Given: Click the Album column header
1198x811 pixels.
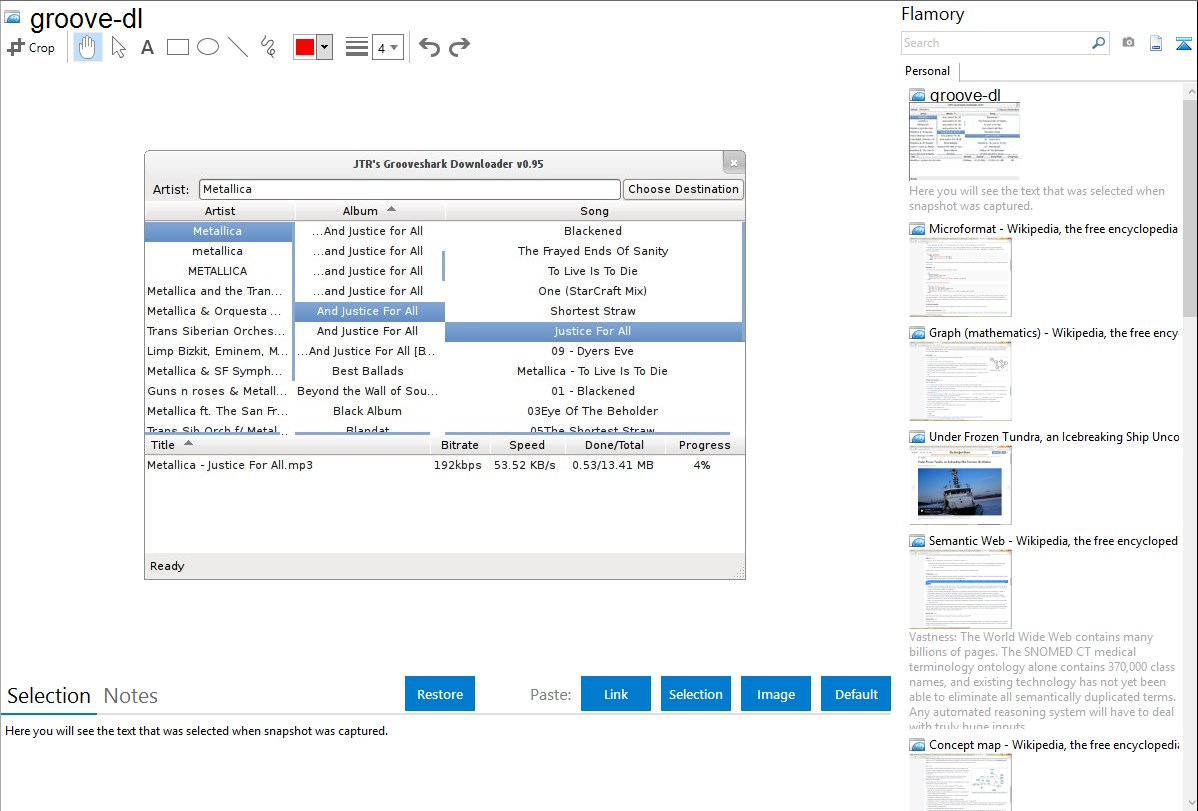Looking at the screenshot, I should (x=370, y=211).
